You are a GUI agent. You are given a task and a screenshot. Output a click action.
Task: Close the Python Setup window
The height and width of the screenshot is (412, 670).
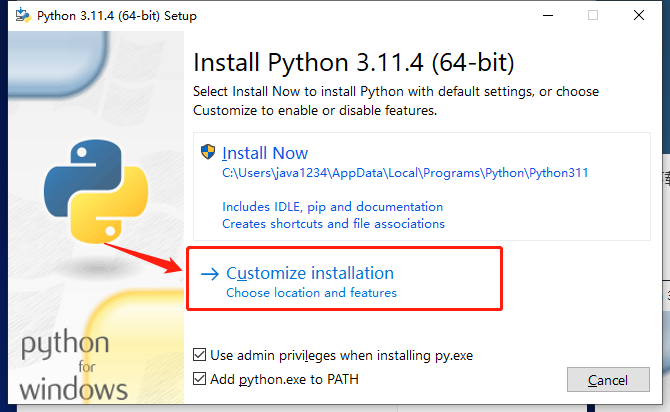[x=640, y=15]
